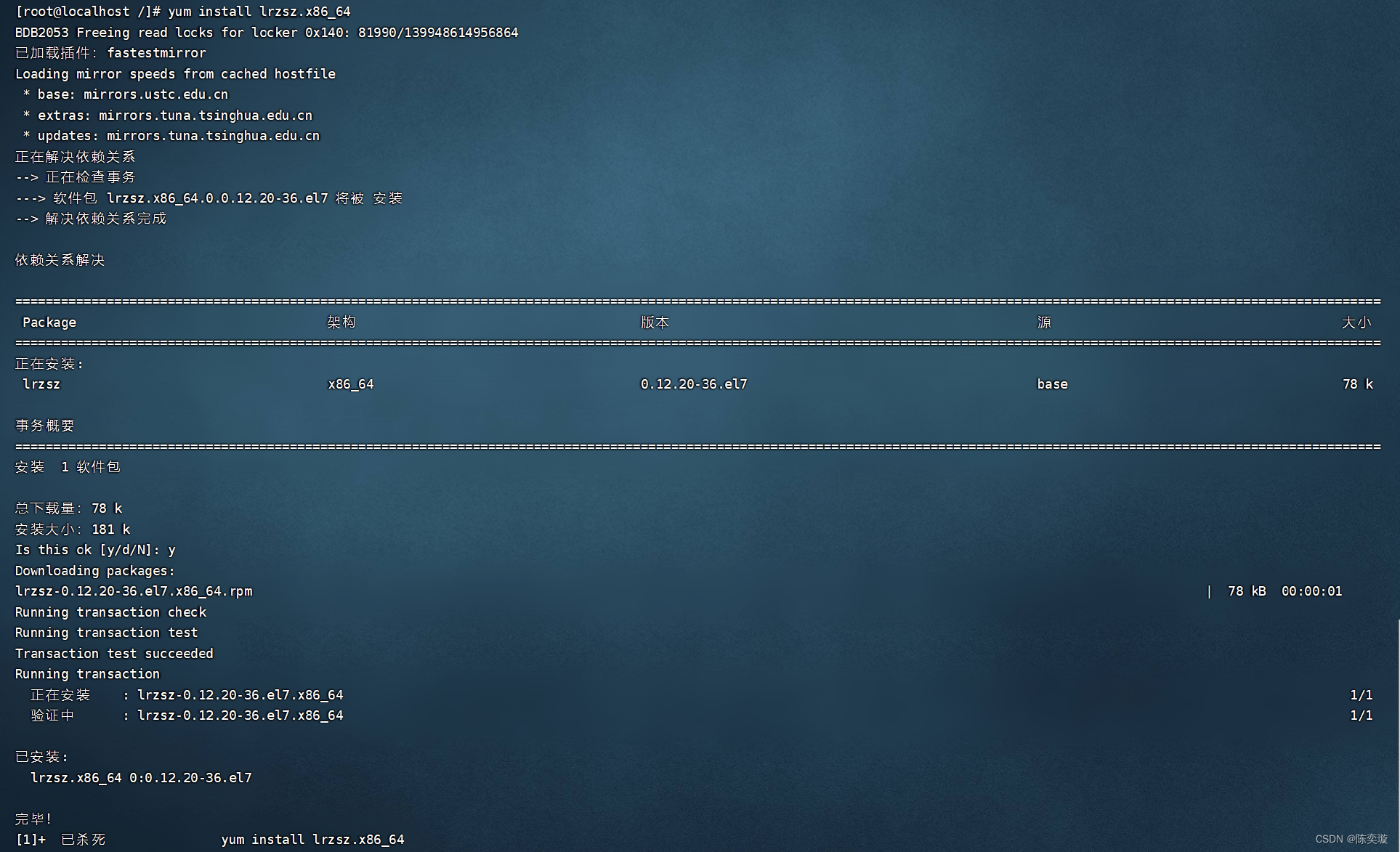Click 'Transaction test succeeded' line
The width and height of the screenshot is (1400, 852).
tap(114, 654)
